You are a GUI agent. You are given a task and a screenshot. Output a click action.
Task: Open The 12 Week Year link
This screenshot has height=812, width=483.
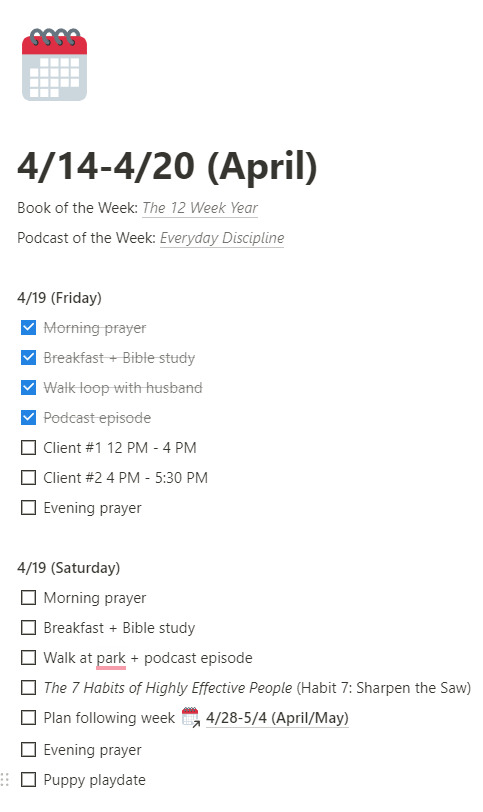pos(200,208)
